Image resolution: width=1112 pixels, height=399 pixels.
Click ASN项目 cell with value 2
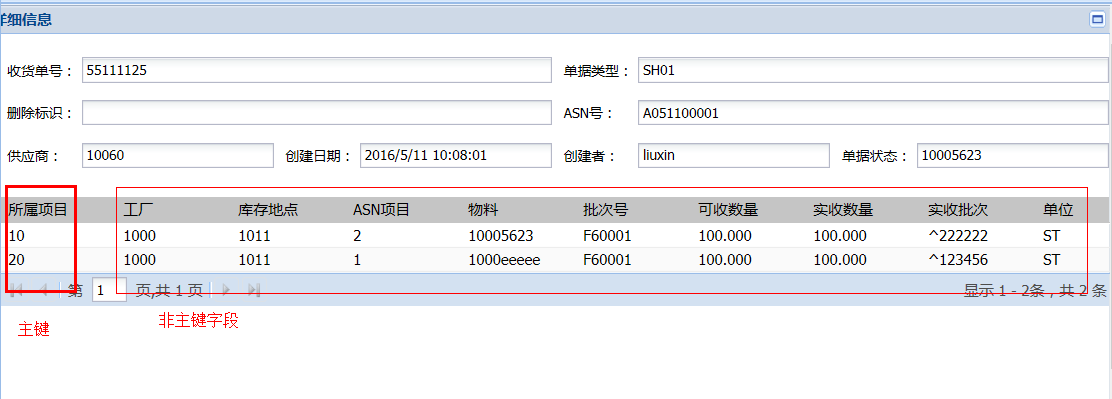(x=357, y=235)
